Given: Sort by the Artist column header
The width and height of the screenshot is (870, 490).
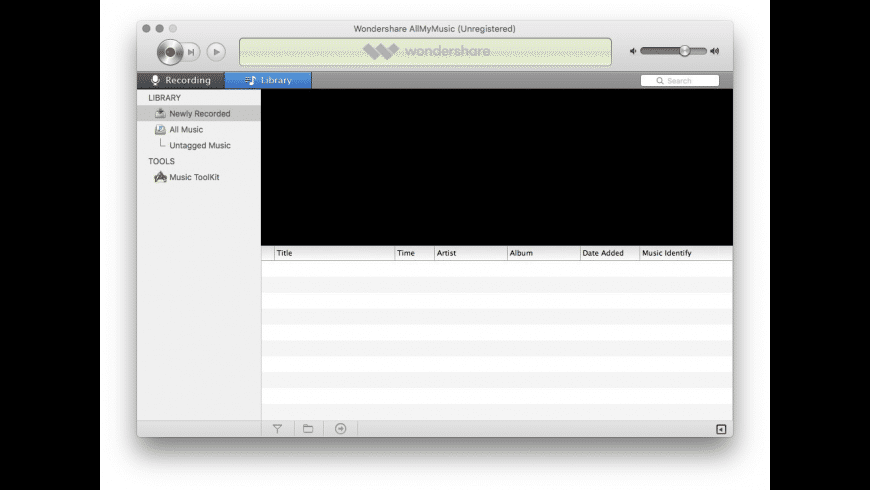Looking at the screenshot, I should (471, 253).
